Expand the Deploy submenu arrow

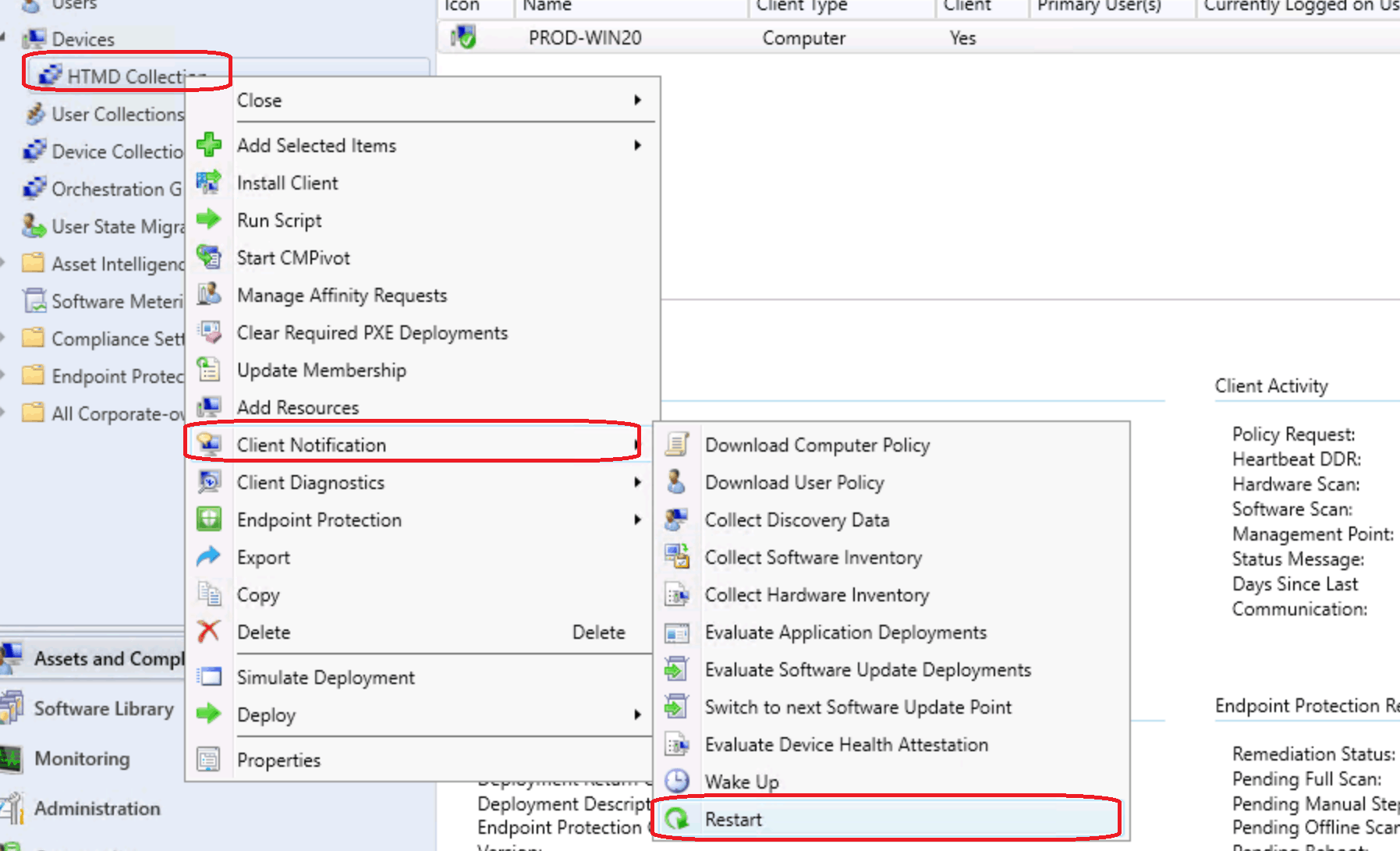pyautogui.click(x=639, y=715)
